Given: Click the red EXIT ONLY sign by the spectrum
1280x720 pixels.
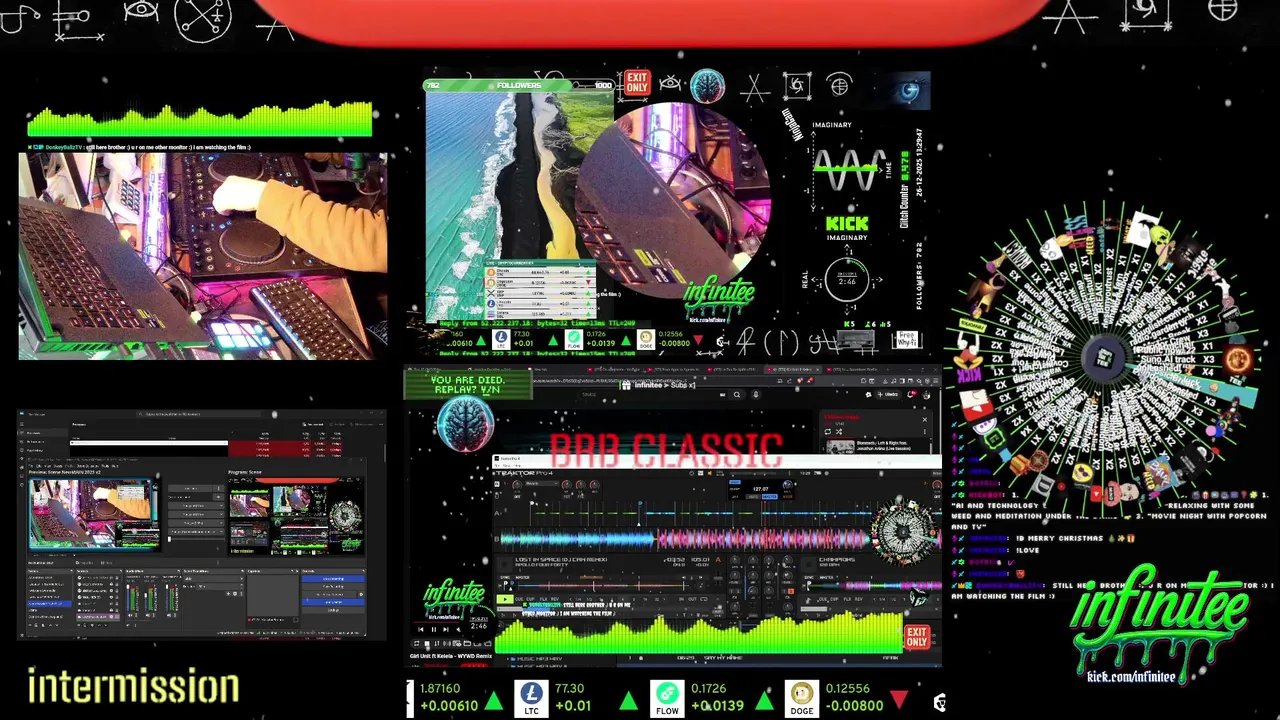Looking at the screenshot, I should pos(917,637).
